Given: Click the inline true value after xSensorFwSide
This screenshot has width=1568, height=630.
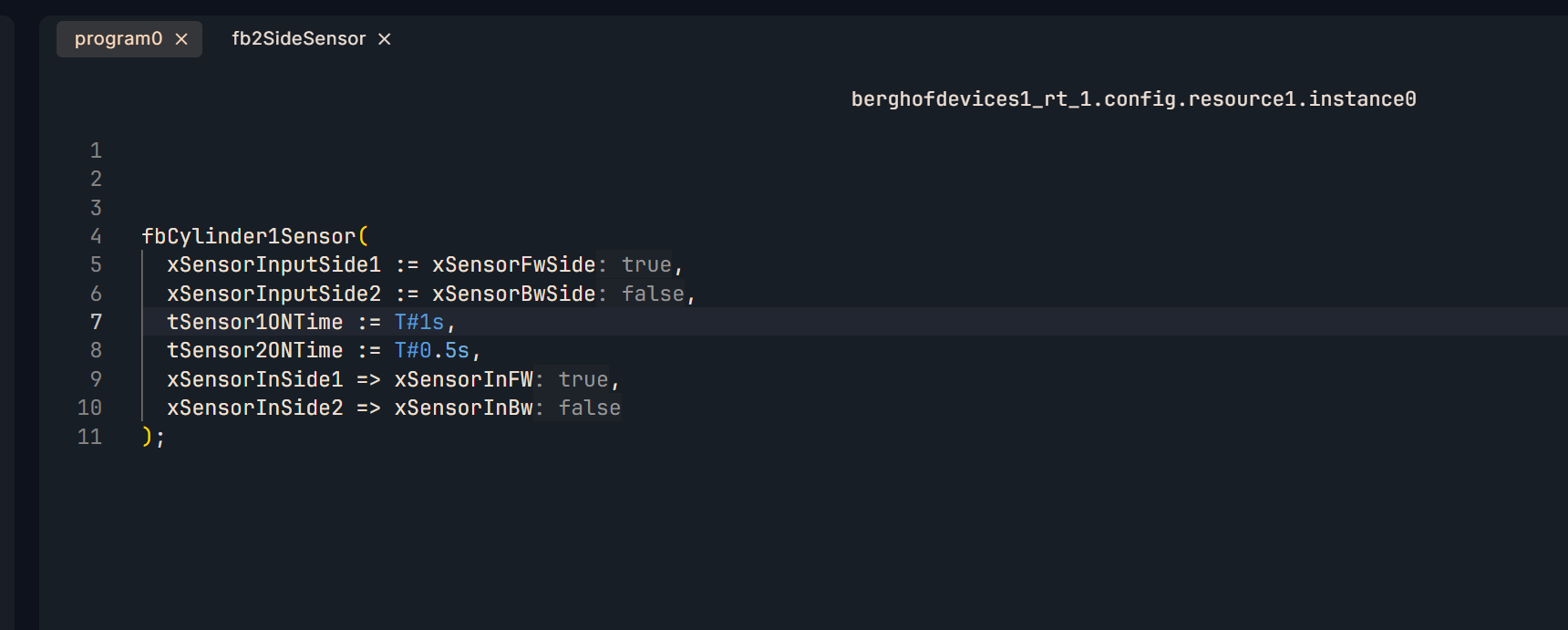Looking at the screenshot, I should [646, 265].
